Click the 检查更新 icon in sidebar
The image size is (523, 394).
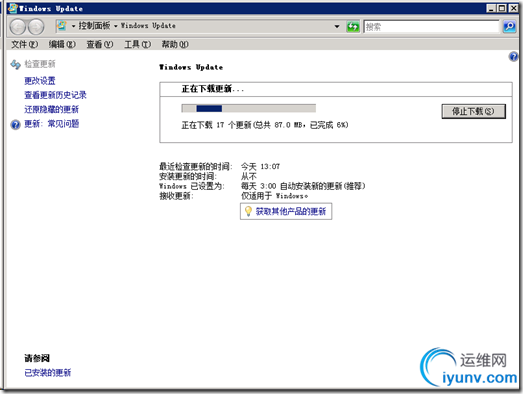(15, 64)
